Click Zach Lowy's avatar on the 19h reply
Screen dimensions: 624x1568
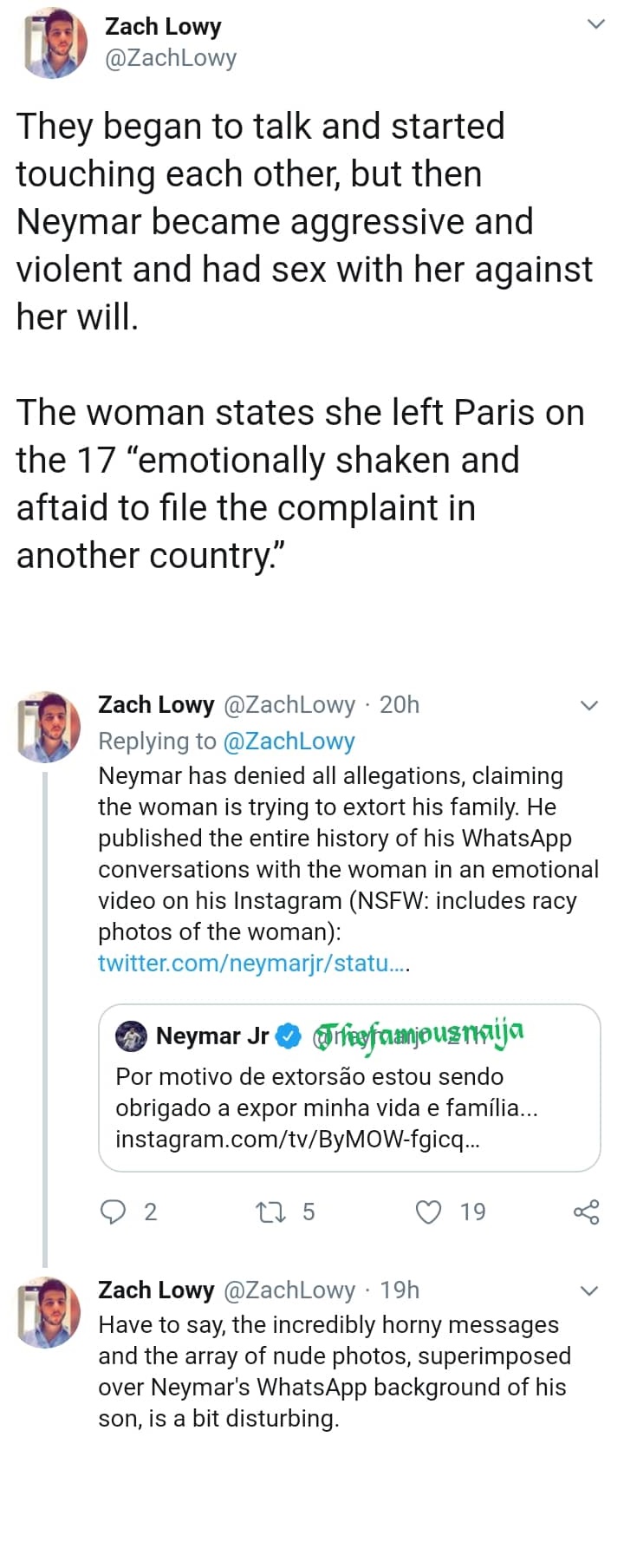[x=49, y=1311]
